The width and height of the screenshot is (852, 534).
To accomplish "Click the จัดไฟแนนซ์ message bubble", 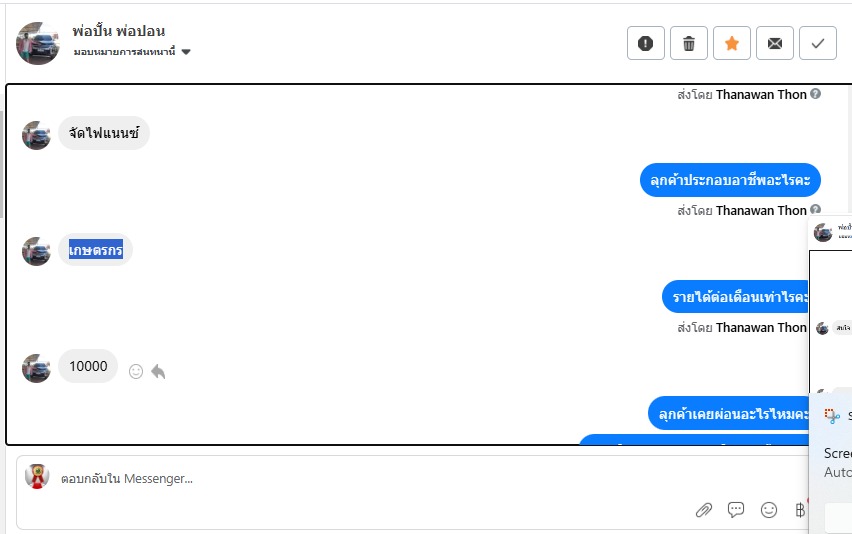I will (104, 133).
